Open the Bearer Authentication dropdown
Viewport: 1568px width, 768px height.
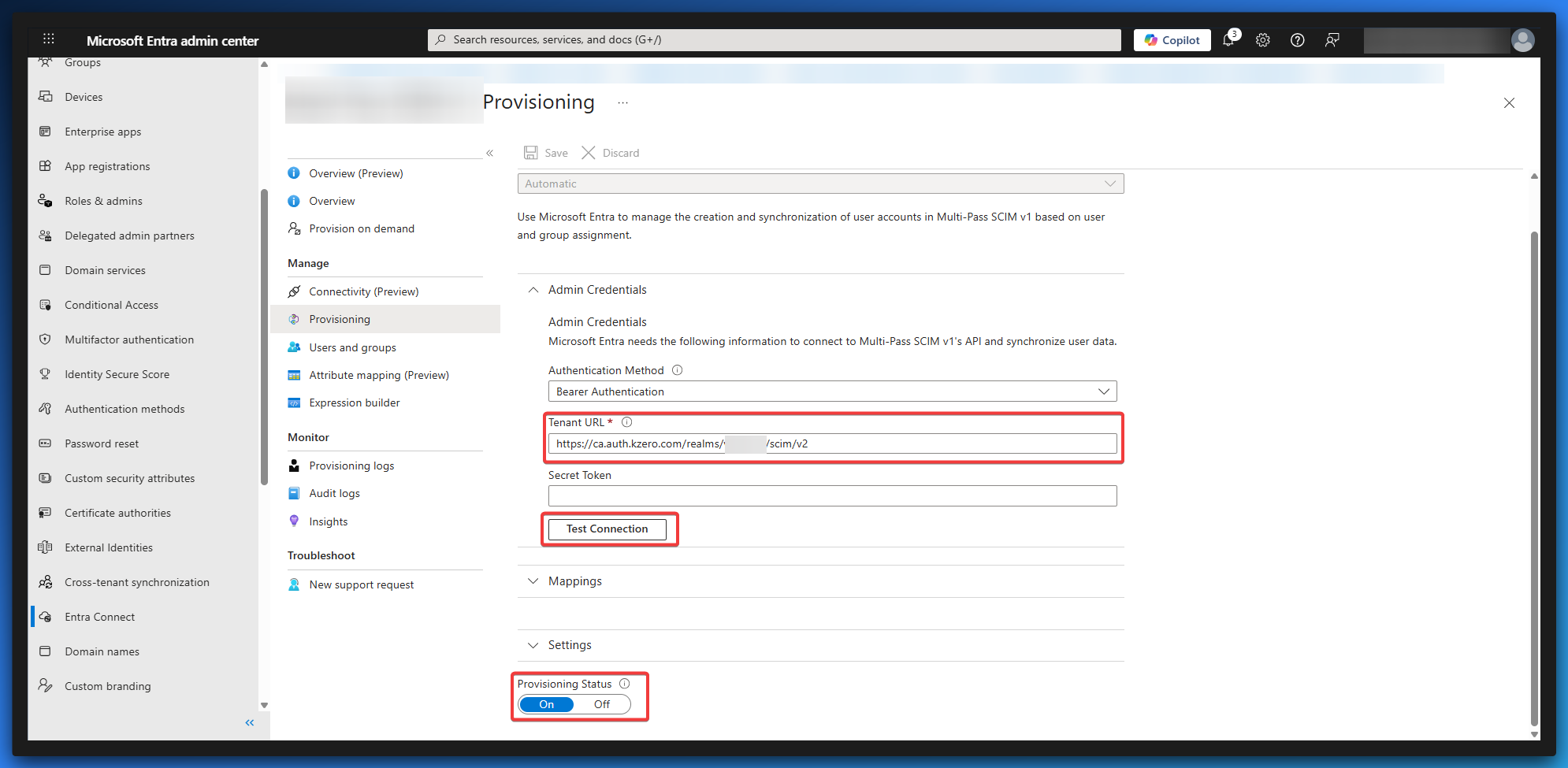(x=831, y=391)
